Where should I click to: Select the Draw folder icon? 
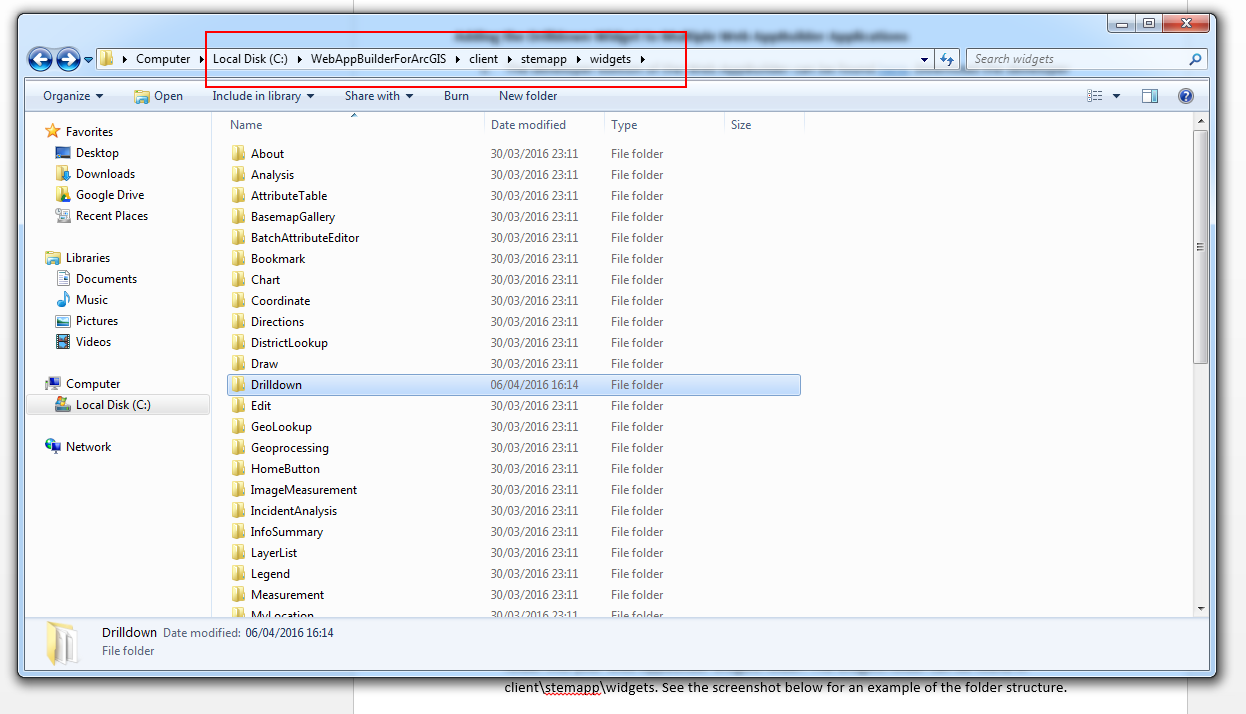click(x=238, y=364)
